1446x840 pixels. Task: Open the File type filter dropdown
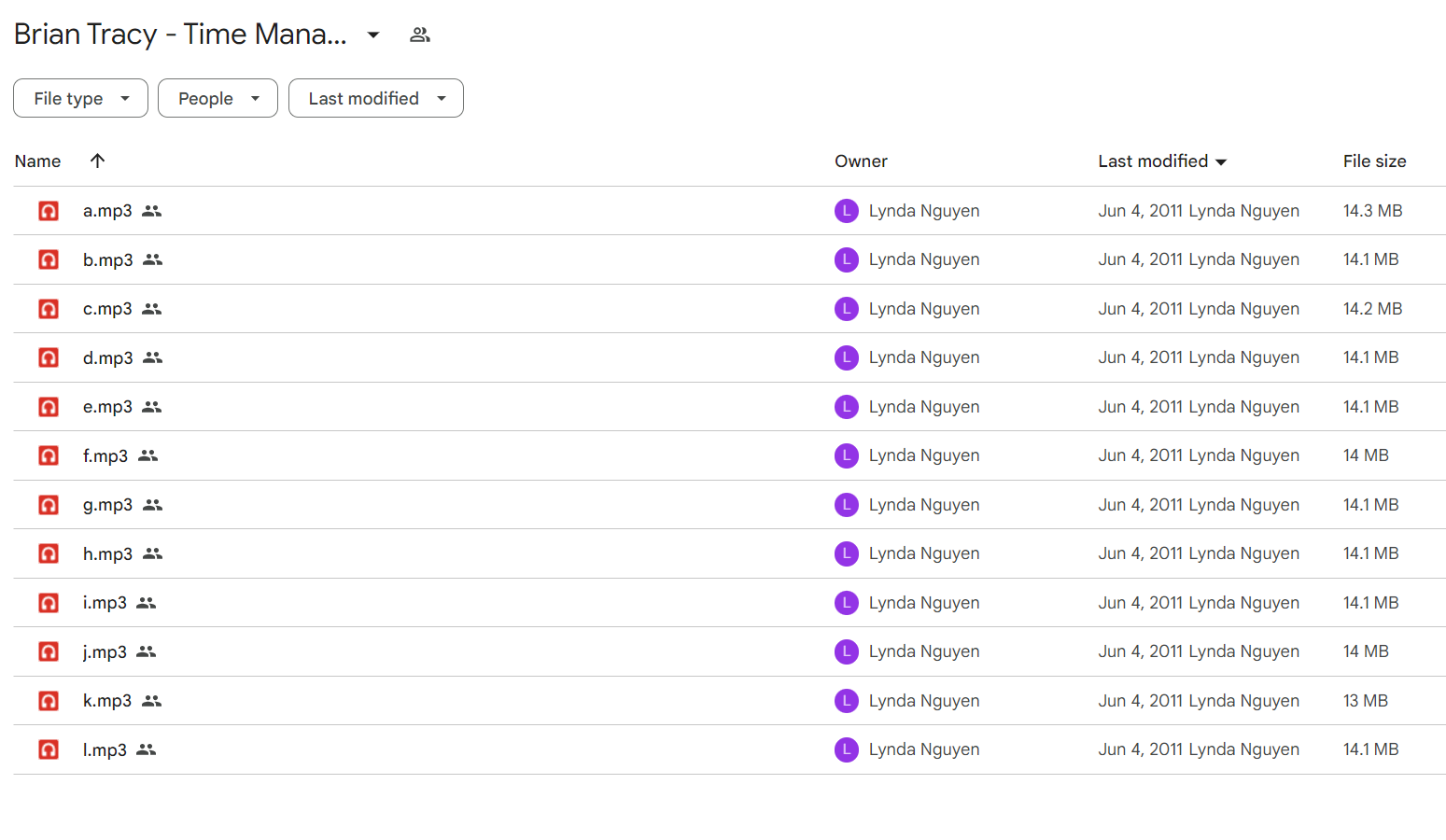pyautogui.click(x=80, y=98)
